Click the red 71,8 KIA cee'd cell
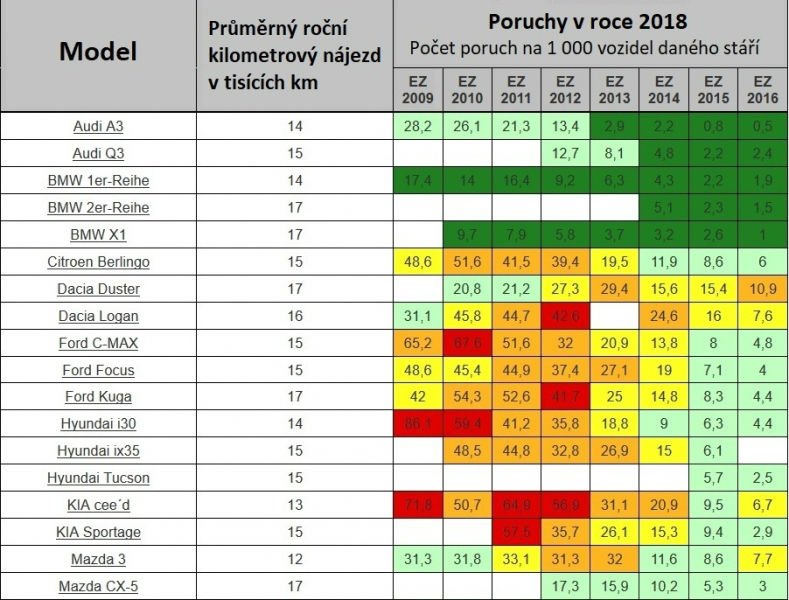 tap(418, 505)
